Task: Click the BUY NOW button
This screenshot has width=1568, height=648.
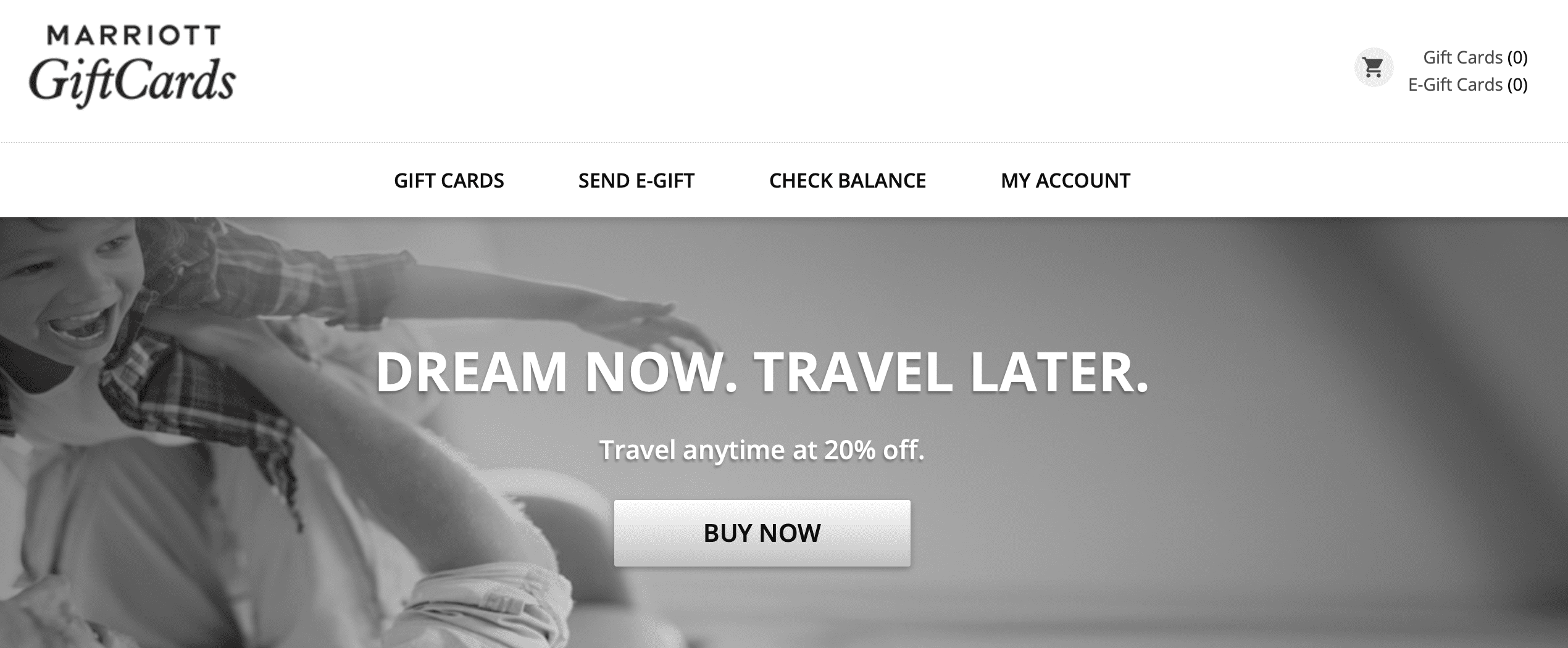Action: coord(762,533)
